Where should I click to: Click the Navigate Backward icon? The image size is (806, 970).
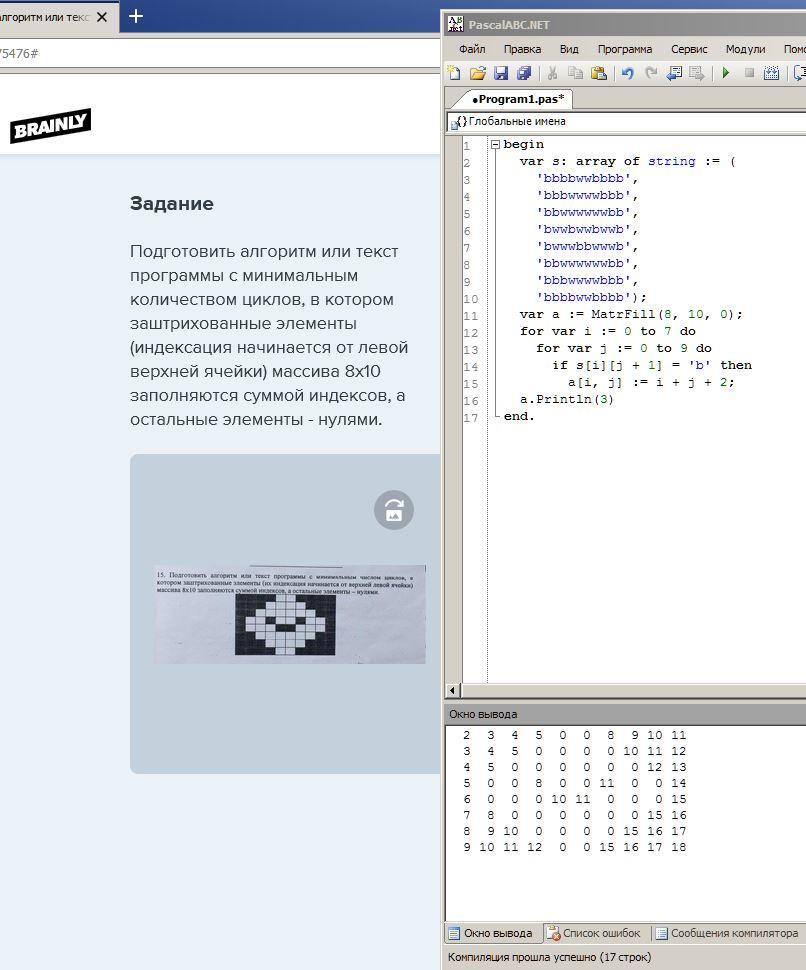[x=674, y=73]
